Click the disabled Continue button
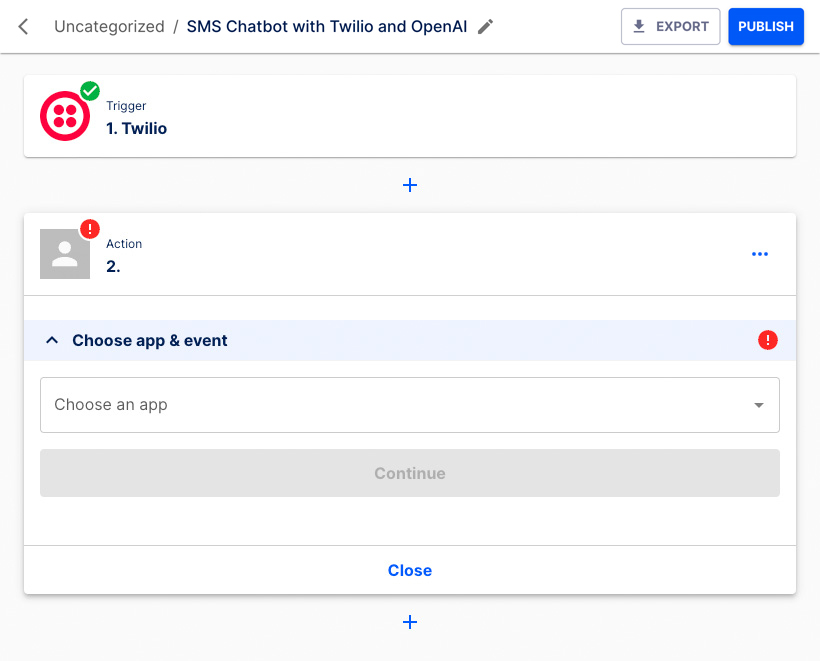 click(x=410, y=472)
